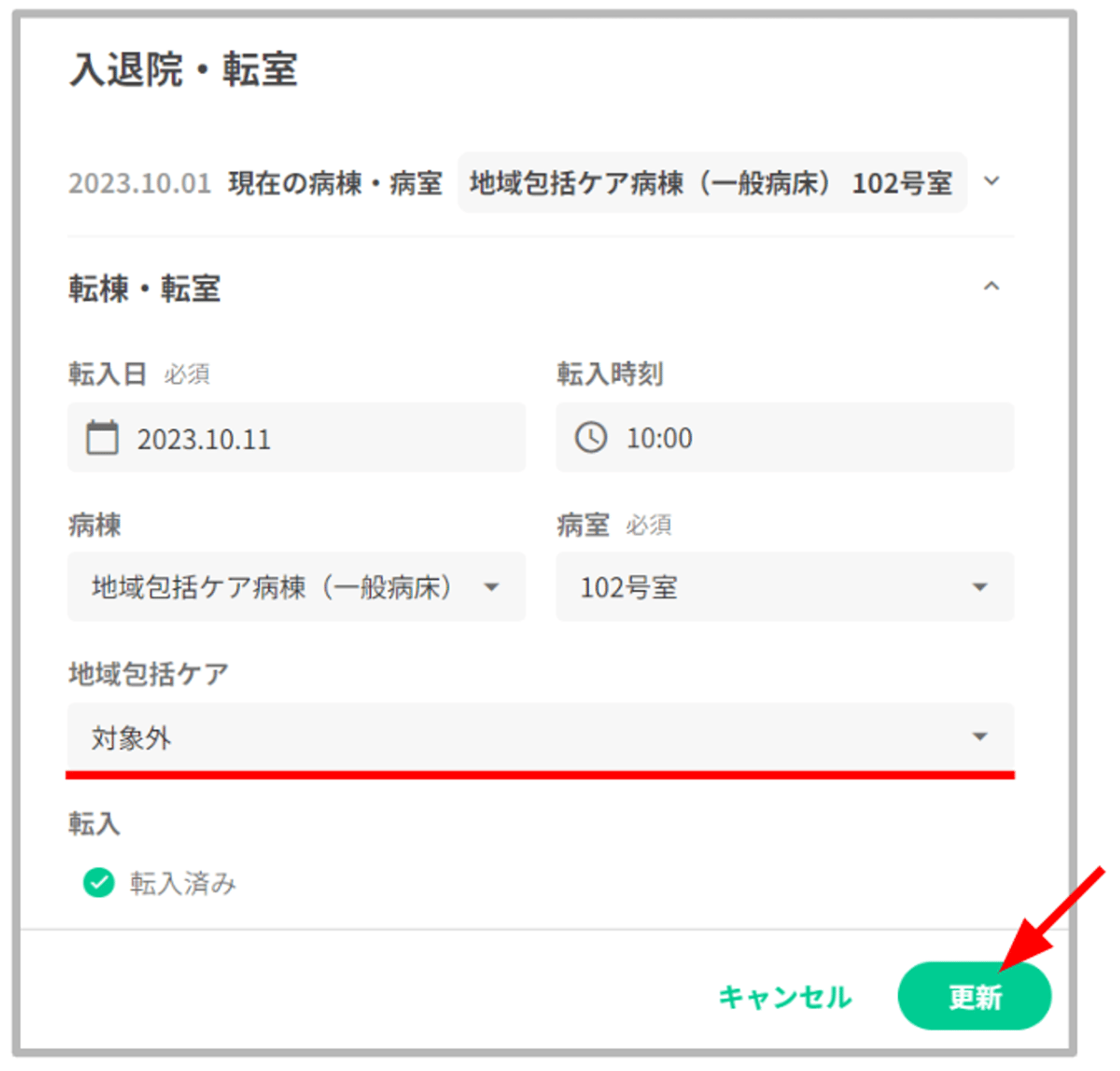Select the 地域包括ケア病棟(一般病床) 102号室 chip
Image resolution: width=1120 pixels, height=1071 pixels.
tap(712, 183)
